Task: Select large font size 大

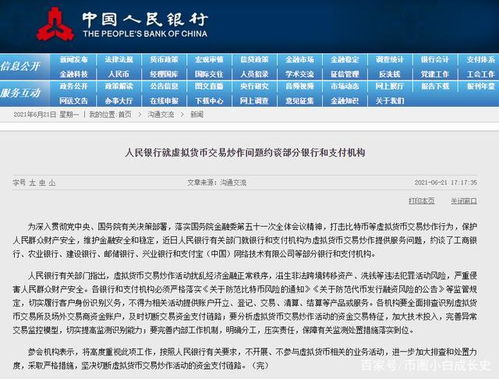Action: point(32,183)
